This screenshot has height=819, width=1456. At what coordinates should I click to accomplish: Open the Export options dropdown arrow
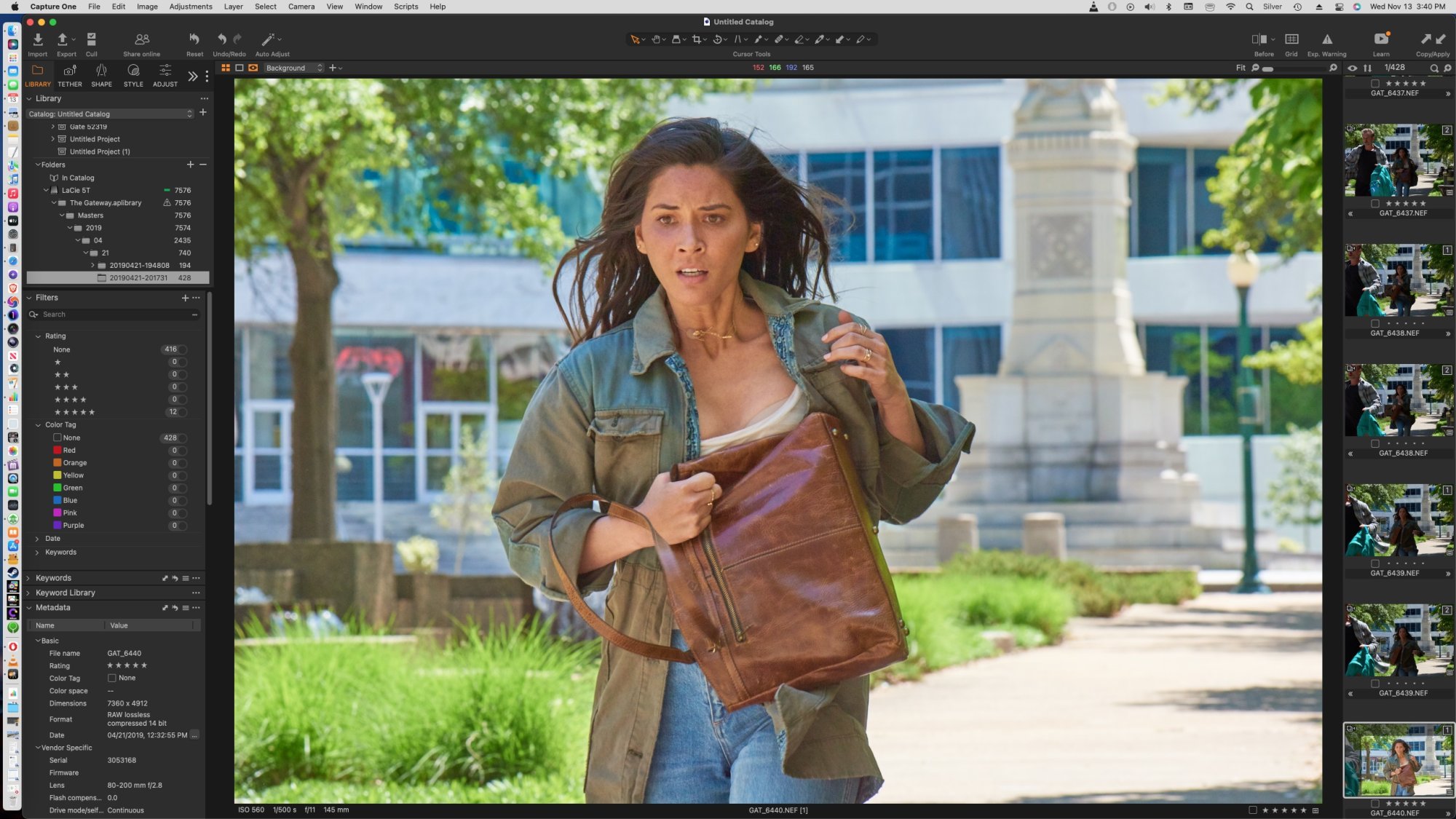(x=74, y=39)
